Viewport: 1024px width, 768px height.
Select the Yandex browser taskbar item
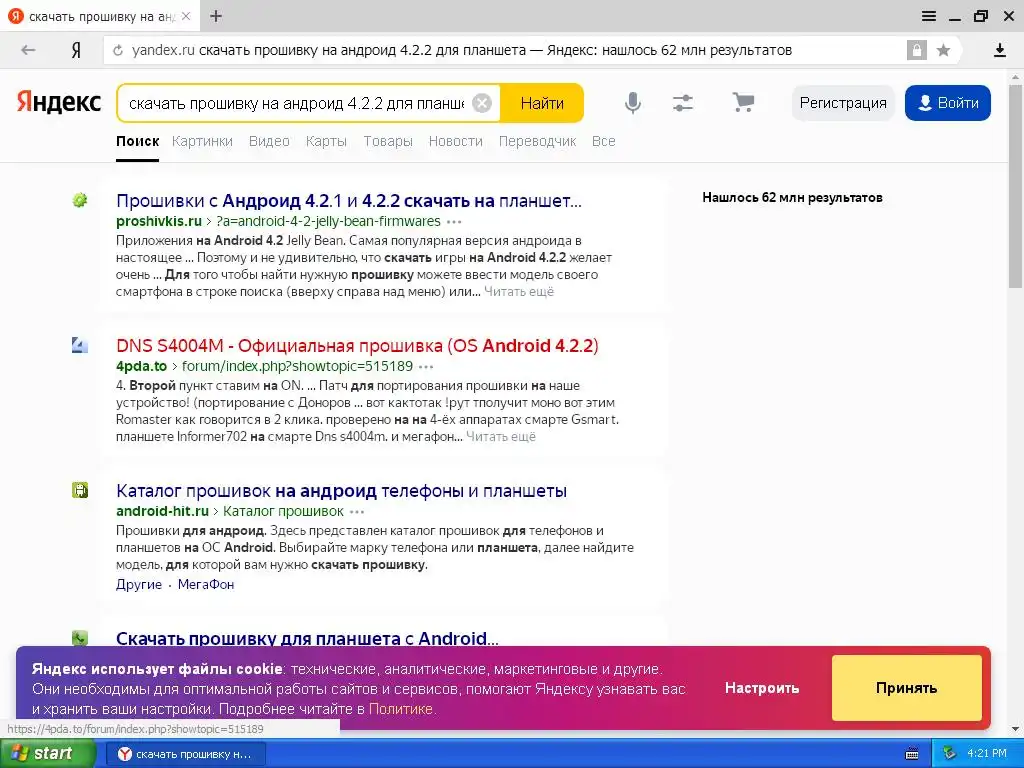pyautogui.click(x=185, y=754)
